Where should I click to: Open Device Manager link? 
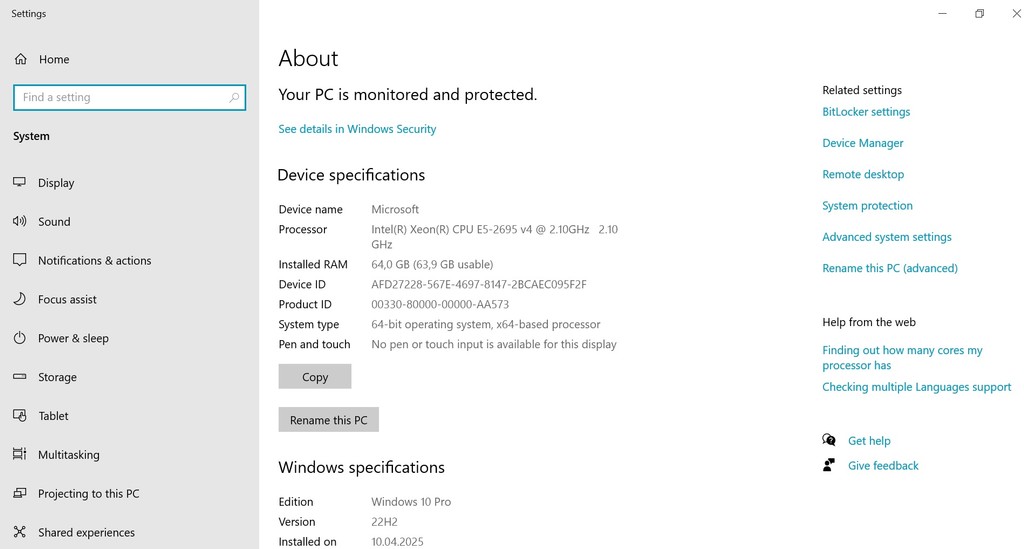863,143
